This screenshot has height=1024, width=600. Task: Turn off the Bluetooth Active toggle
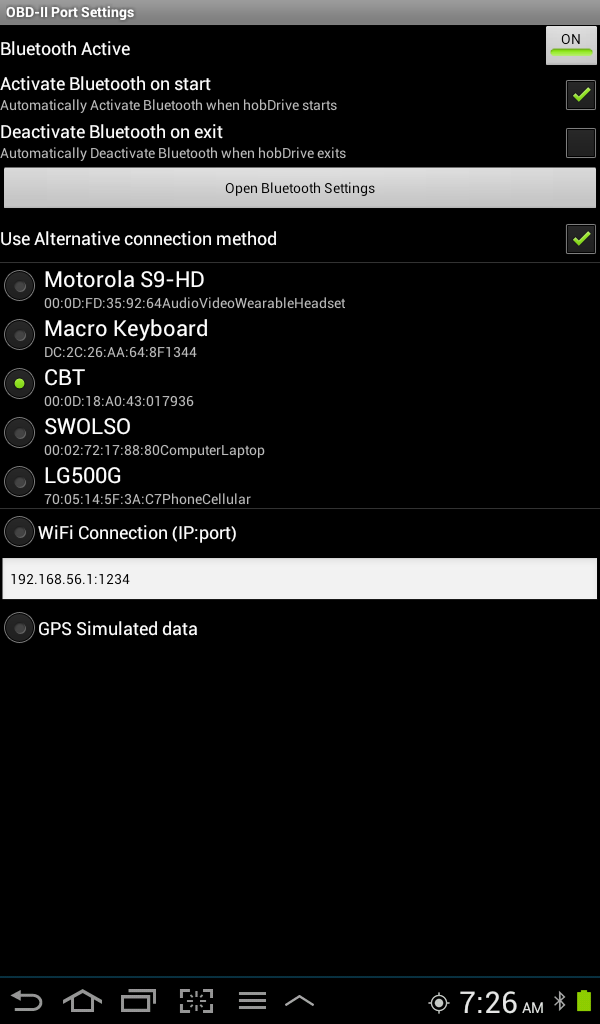click(571, 46)
